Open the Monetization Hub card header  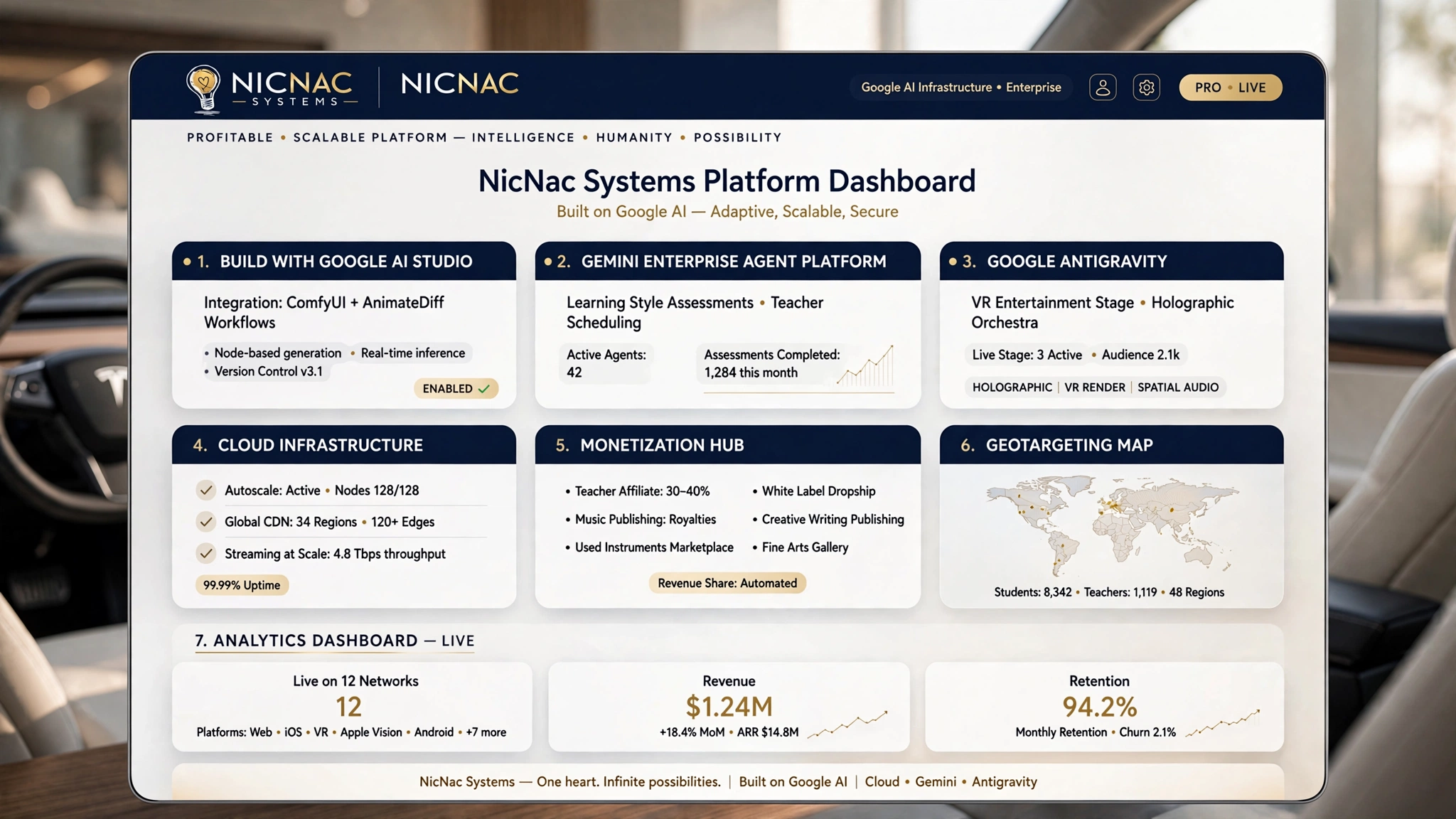727,445
